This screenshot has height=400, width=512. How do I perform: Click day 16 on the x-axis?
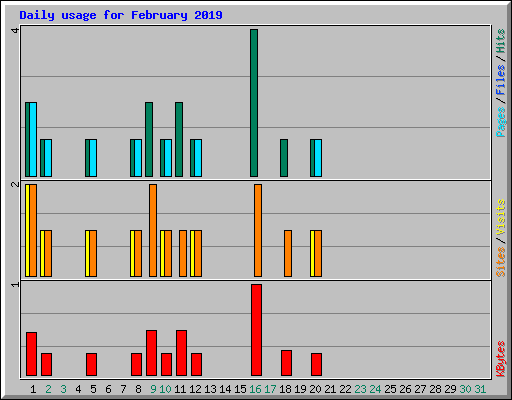tap(255, 389)
